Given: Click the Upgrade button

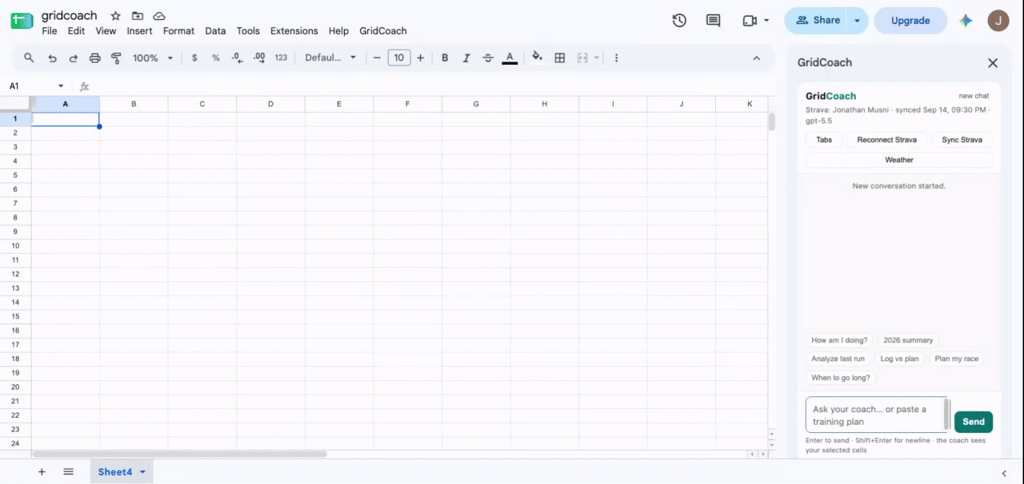Looking at the screenshot, I should click(x=910, y=20).
